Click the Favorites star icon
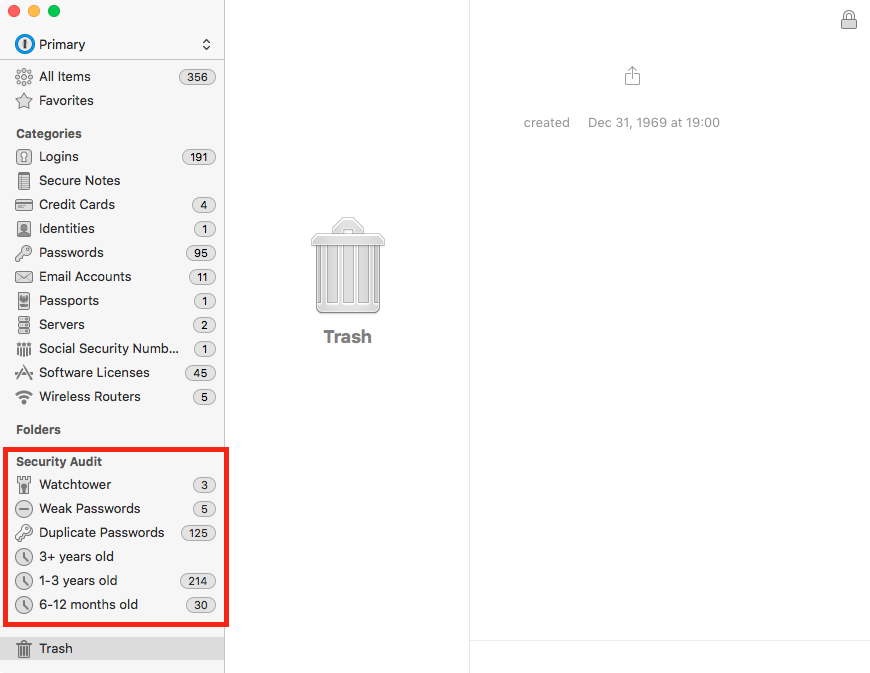The height and width of the screenshot is (673, 870). [x=24, y=101]
